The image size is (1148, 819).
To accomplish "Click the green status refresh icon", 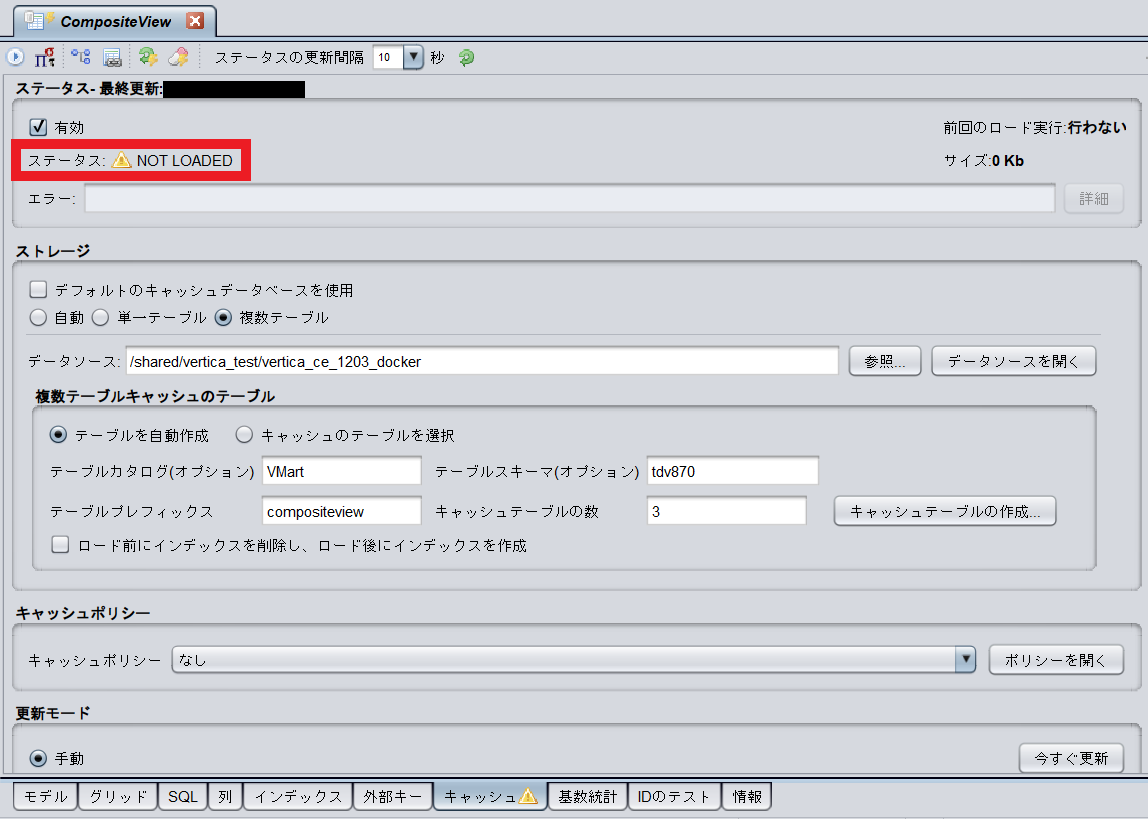I will click(466, 57).
